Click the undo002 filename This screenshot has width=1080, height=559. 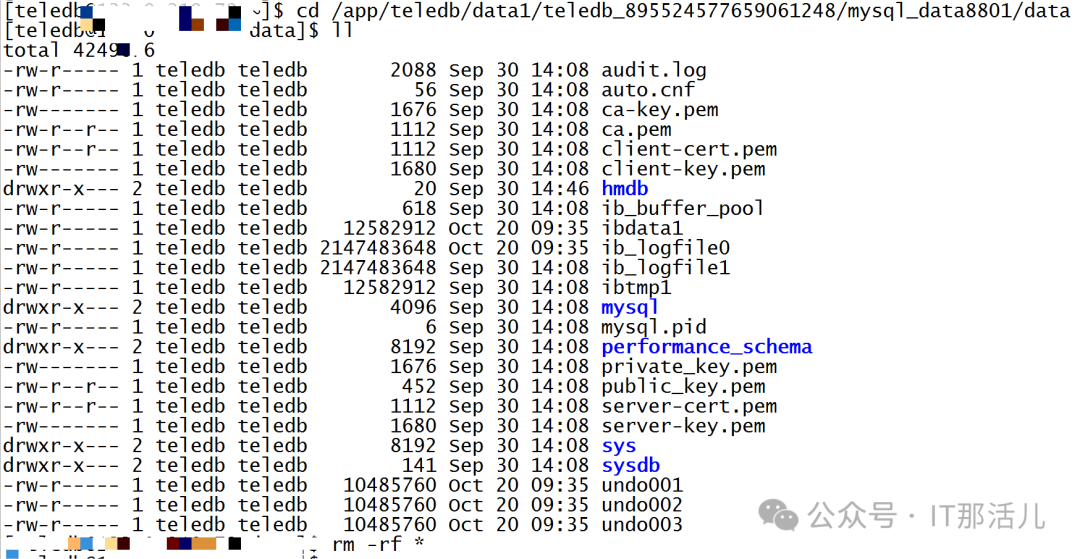(x=642, y=505)
